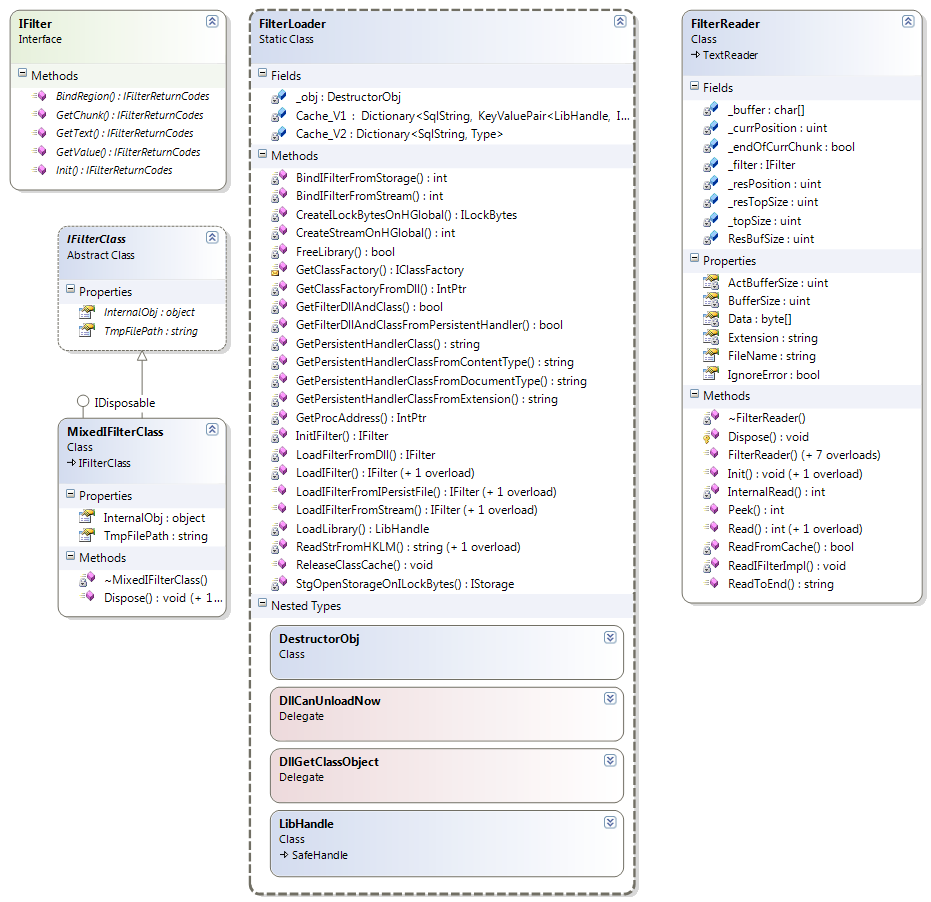Collapse FilterReader Methods section toggle
The width and height of the screenshot is (931, 902).
pos(694,393)
